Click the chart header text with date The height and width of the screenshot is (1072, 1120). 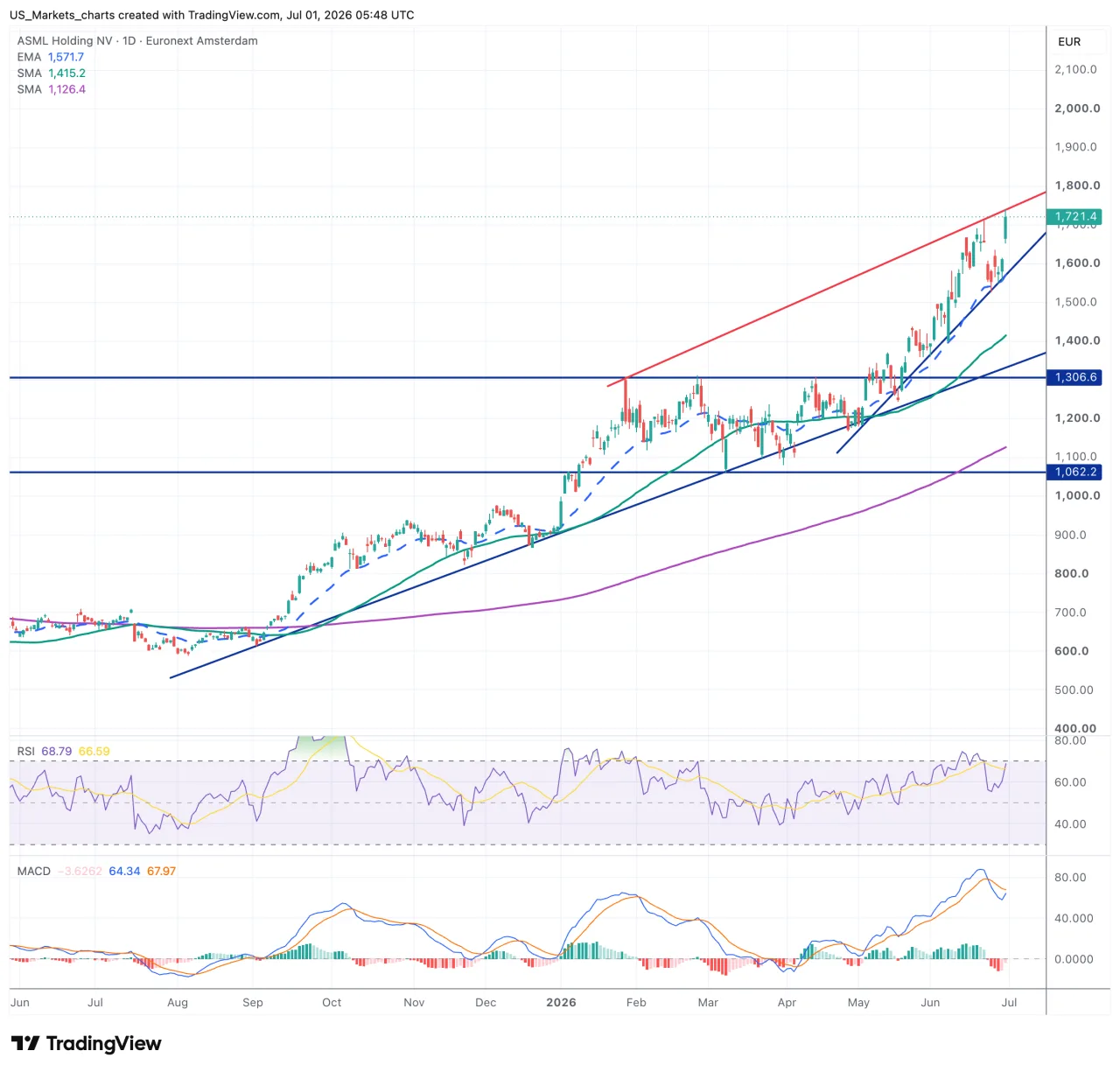coord(212,15)
